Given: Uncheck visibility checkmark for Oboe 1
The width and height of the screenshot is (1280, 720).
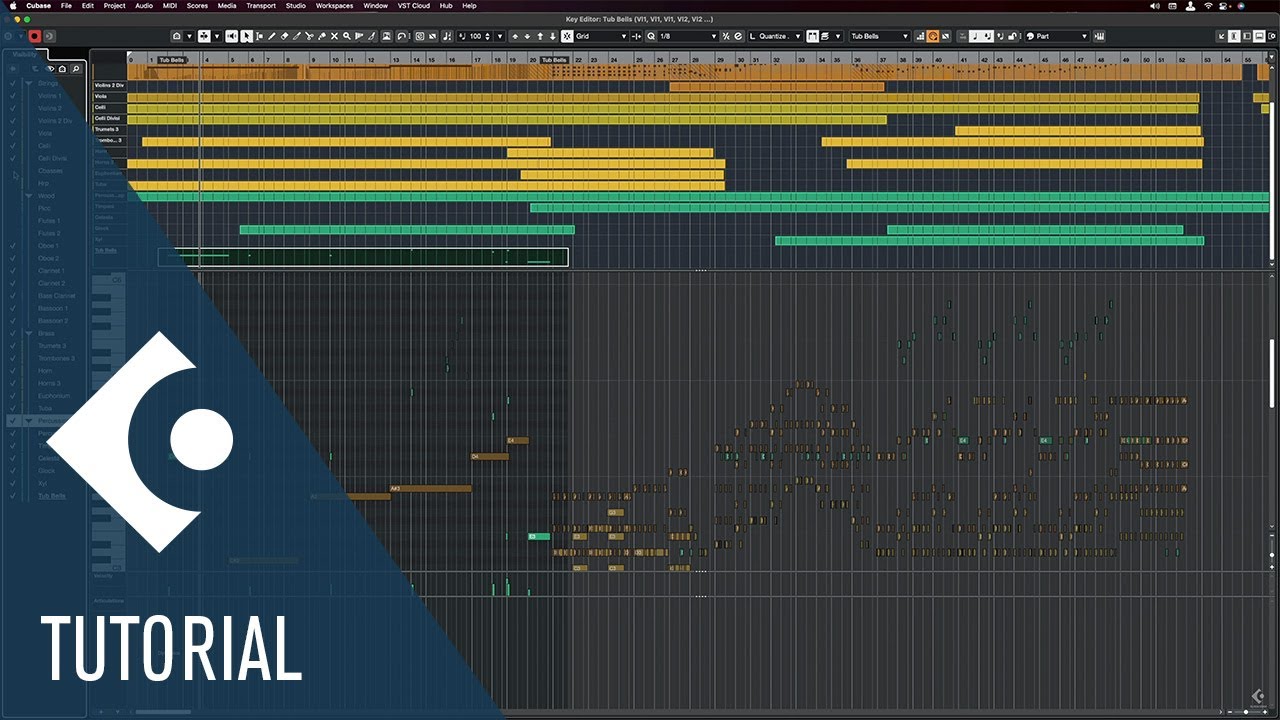Looking at the screenshot, I should [x=13, y=246].
